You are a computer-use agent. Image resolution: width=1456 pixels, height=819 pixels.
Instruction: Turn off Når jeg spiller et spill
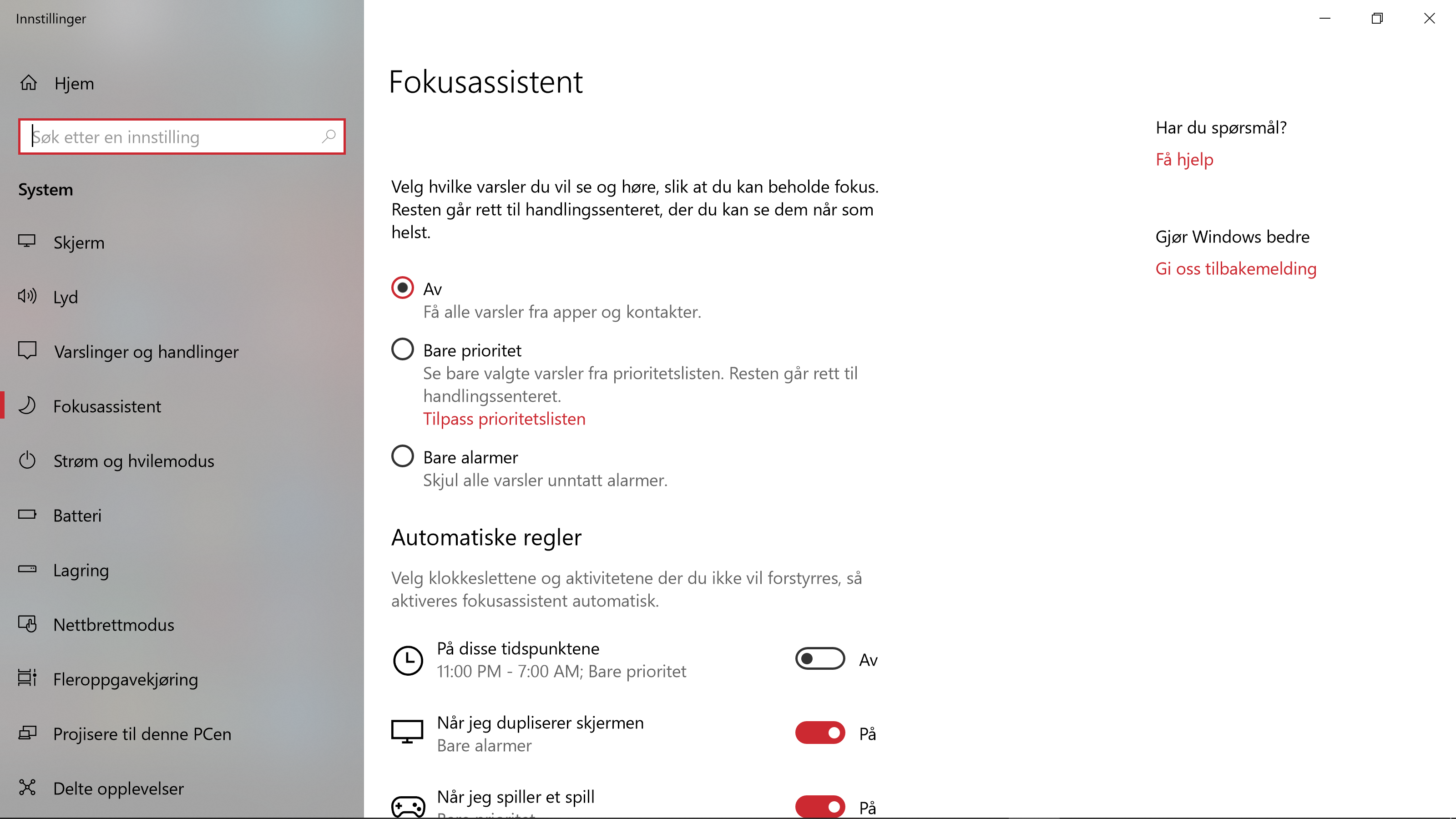tap(819, 807)
